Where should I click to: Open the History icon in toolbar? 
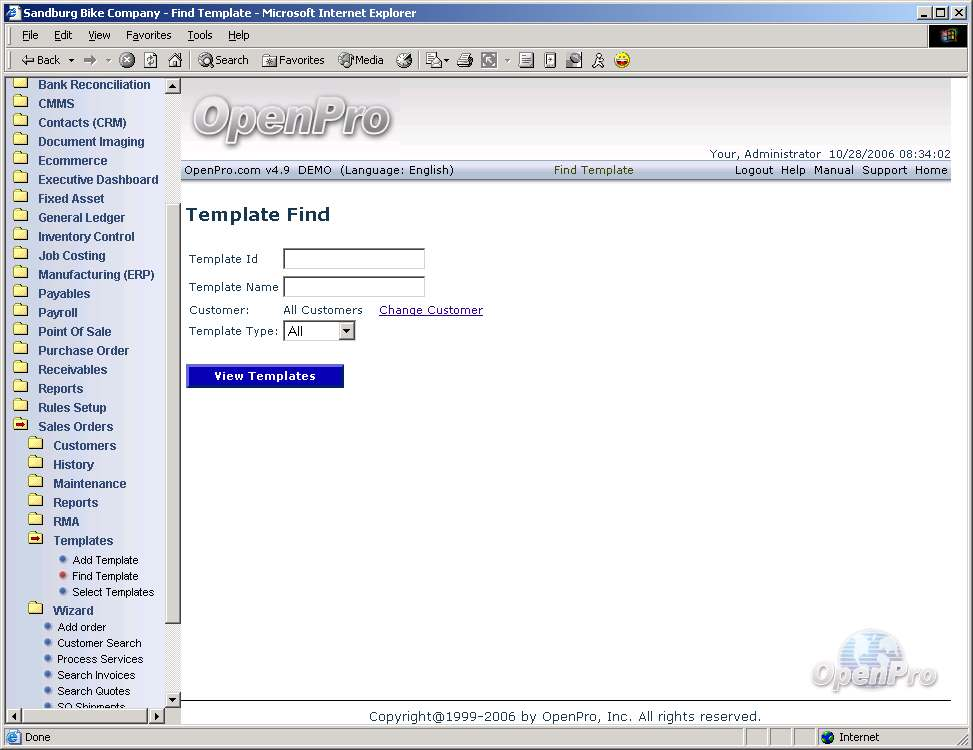click(404, 60)
